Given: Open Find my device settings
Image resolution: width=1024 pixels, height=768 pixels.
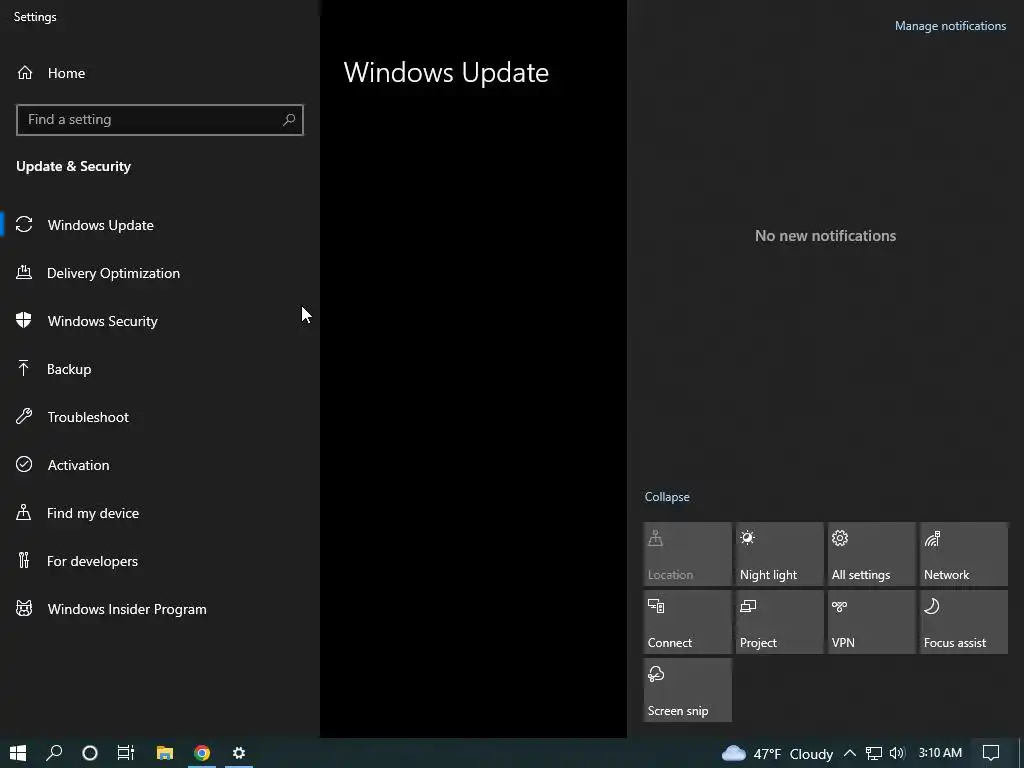Looking at the screenshot, I should click(159, 513).
